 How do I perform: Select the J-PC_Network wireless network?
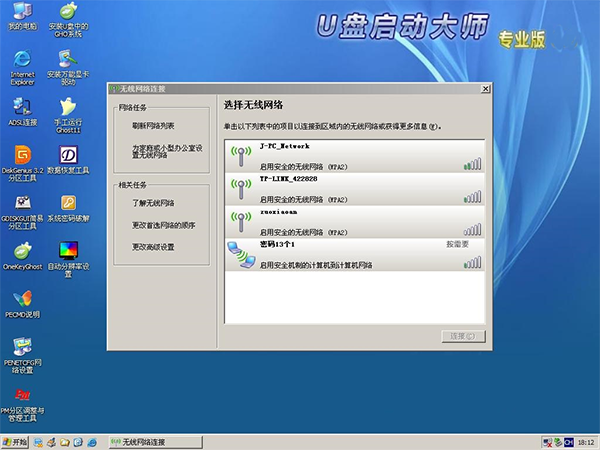click(352, 156)
